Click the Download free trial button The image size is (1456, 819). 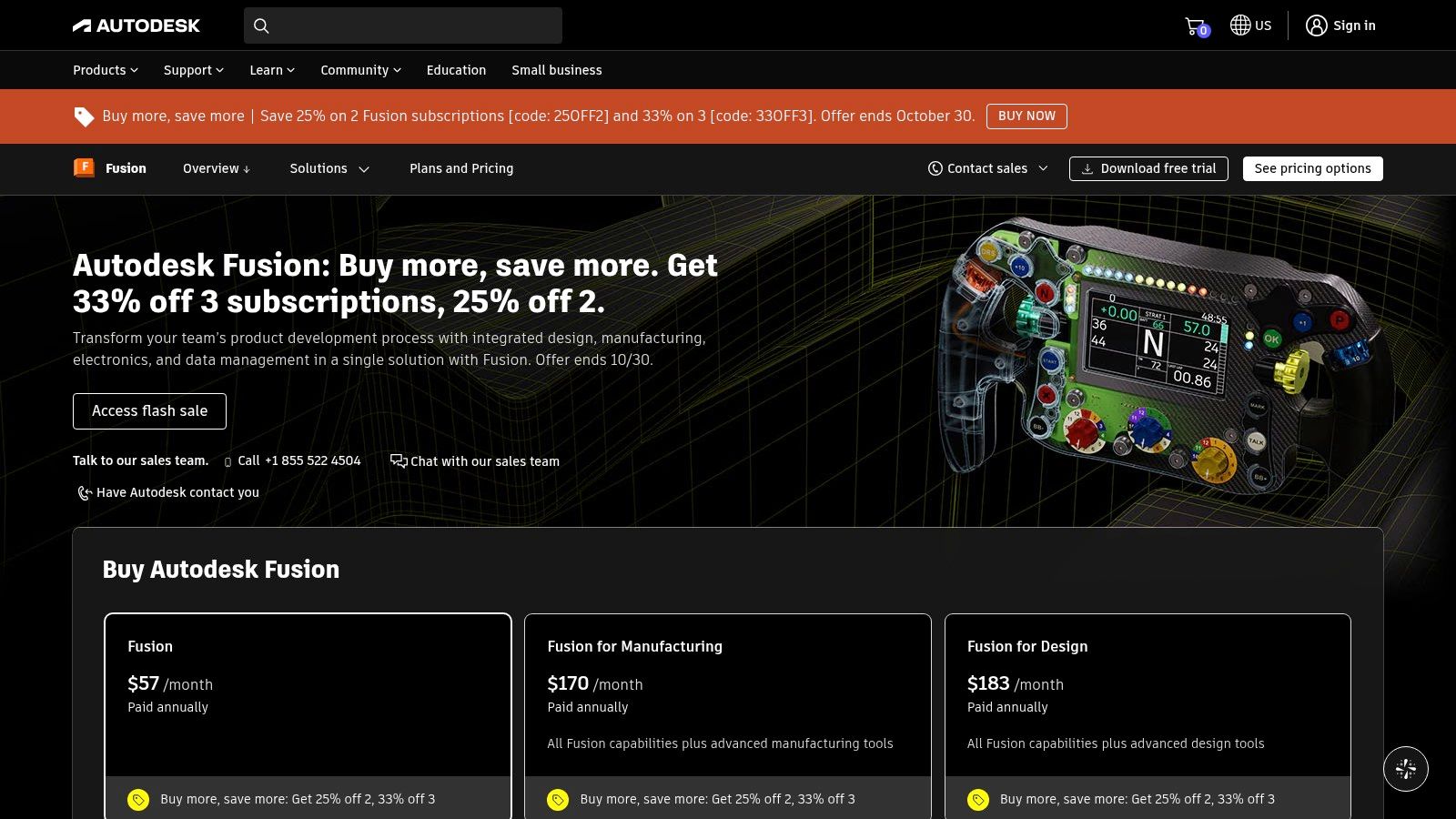1148,168
